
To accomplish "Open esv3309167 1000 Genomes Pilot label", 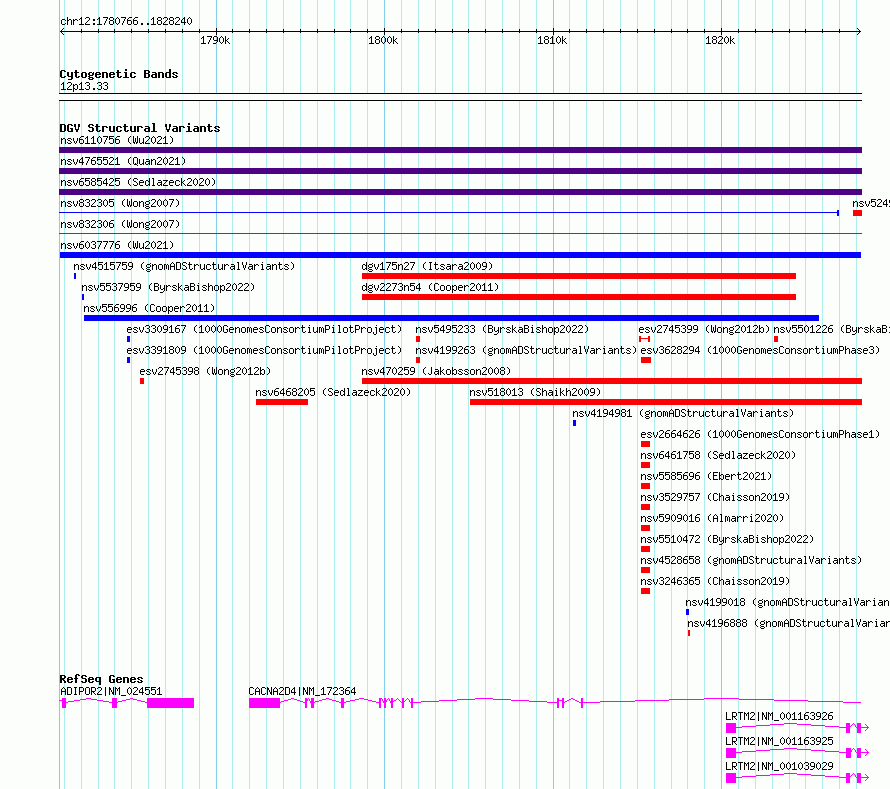I will click(264, 329).
